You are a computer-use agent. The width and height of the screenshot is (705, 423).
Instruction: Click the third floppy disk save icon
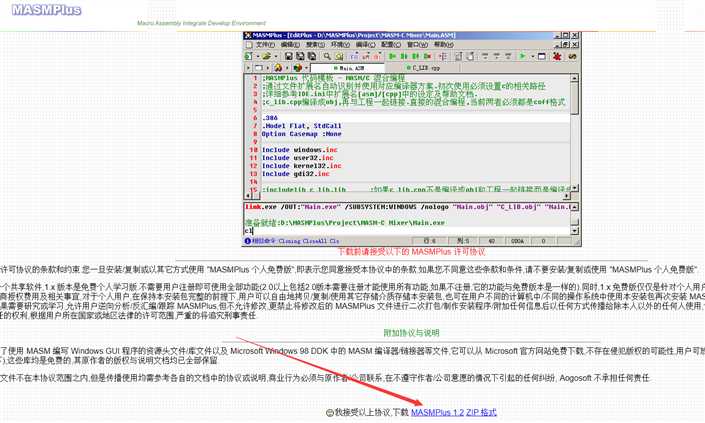pos(312,56)
